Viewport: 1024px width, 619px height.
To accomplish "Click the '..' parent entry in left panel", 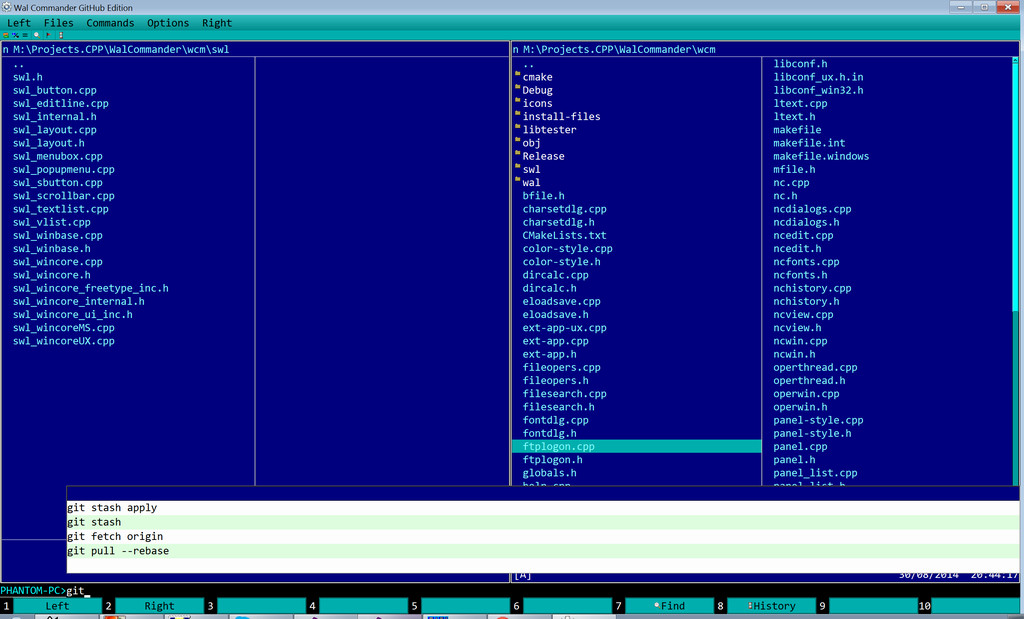I will click(18, 64).
